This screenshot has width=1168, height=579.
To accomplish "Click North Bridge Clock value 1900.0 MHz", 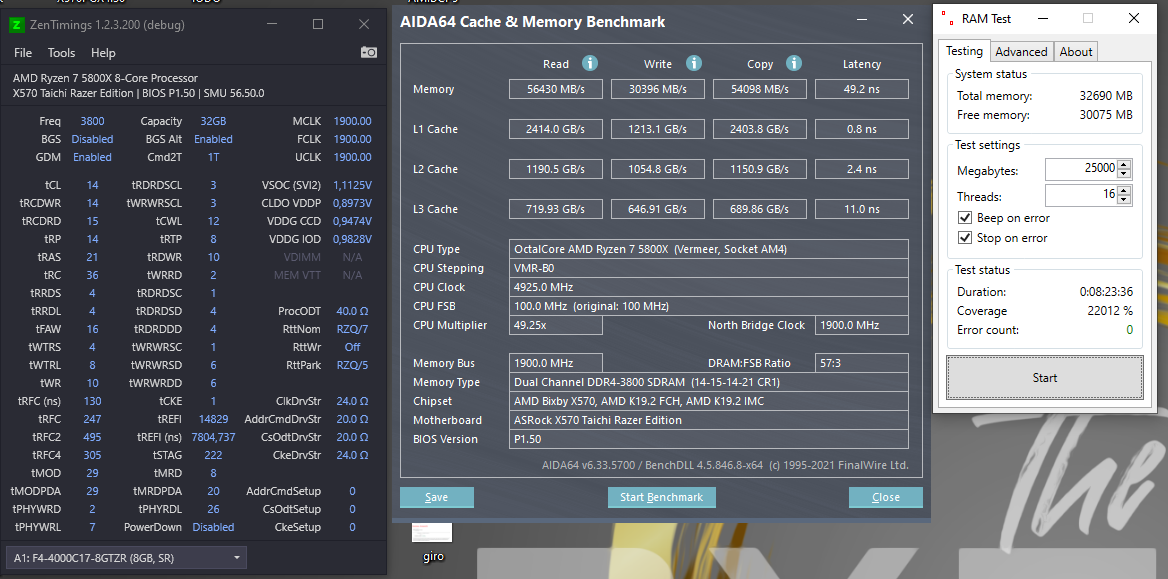I will point(862,326).
